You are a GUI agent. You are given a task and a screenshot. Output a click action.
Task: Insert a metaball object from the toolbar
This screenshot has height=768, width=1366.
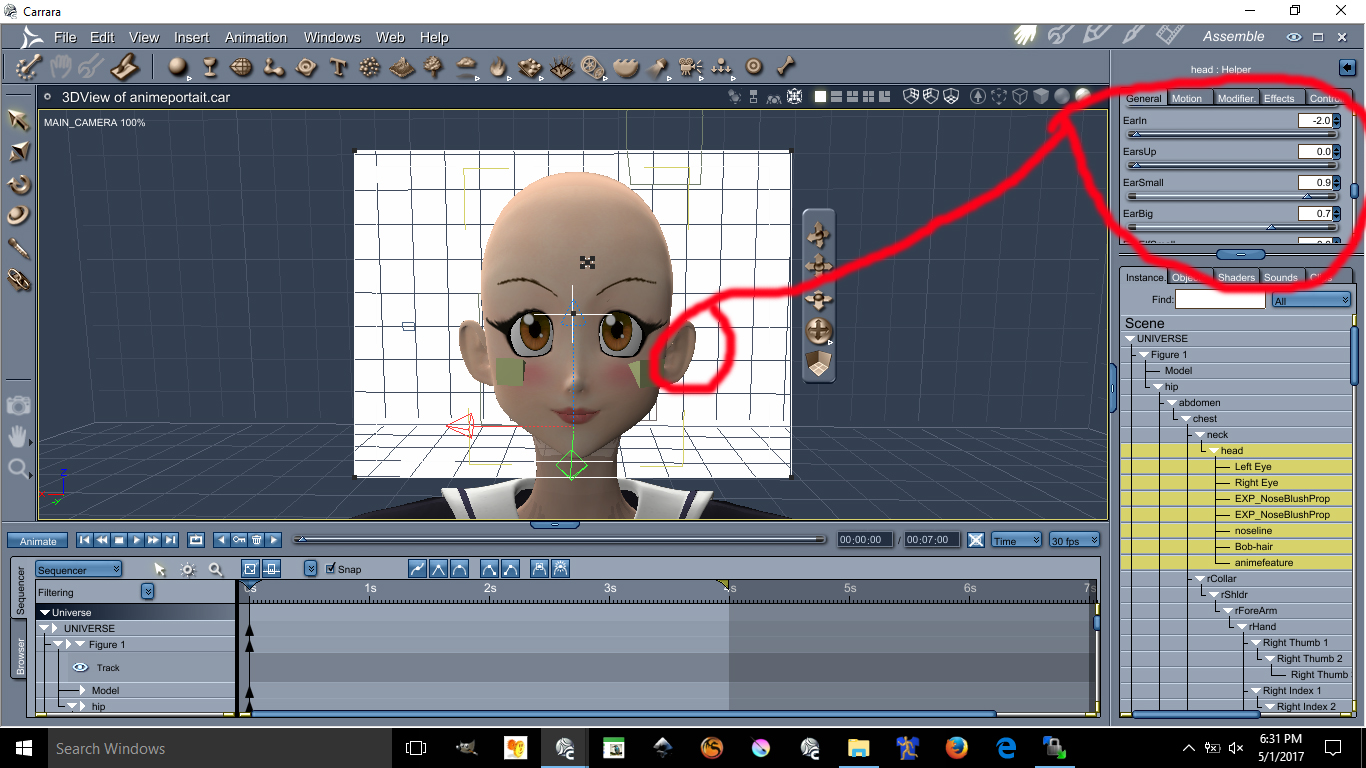pyautogui.click(x=274, y=67)
